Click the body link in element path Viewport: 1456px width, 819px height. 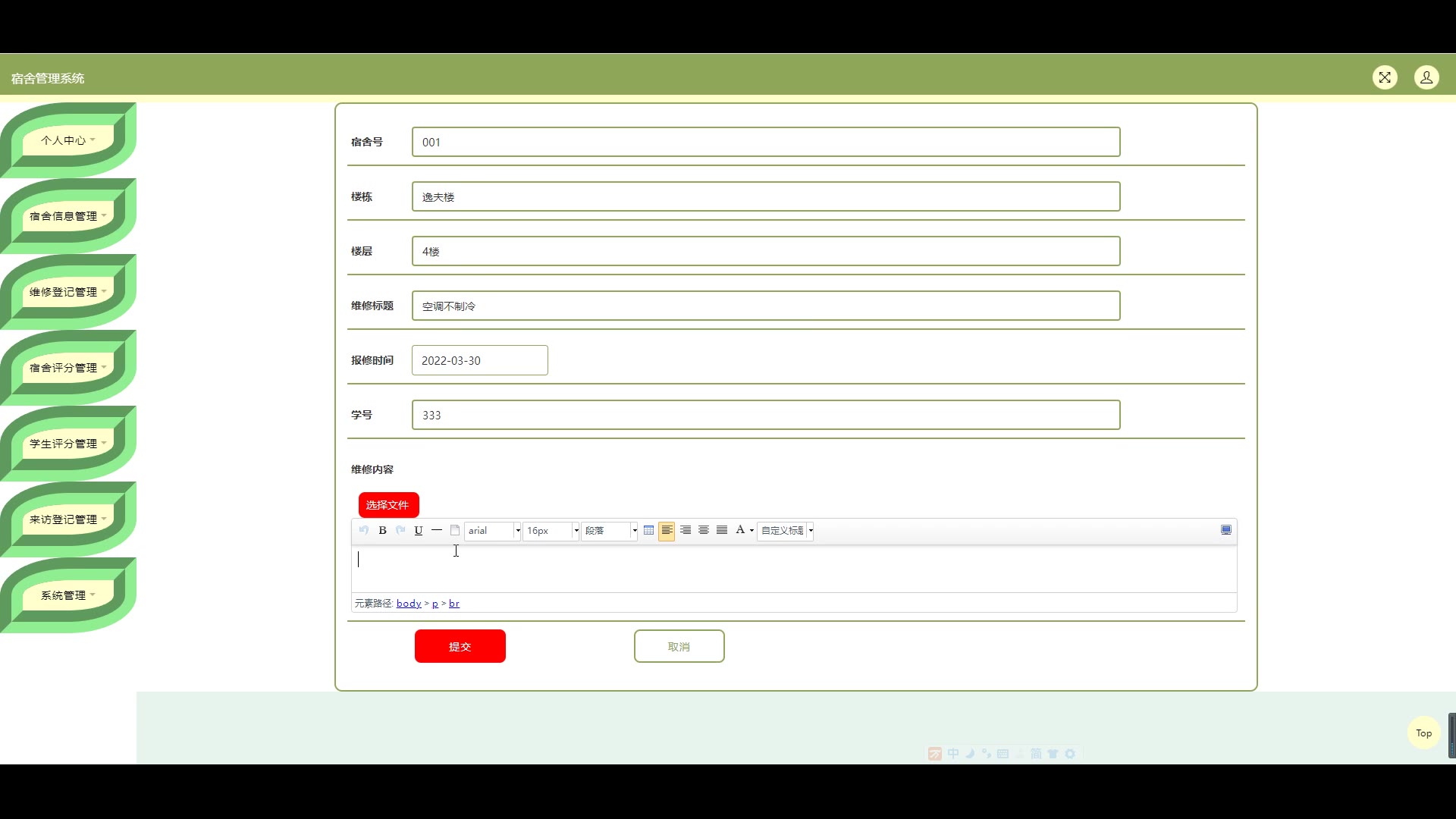[x=409, y=604]
